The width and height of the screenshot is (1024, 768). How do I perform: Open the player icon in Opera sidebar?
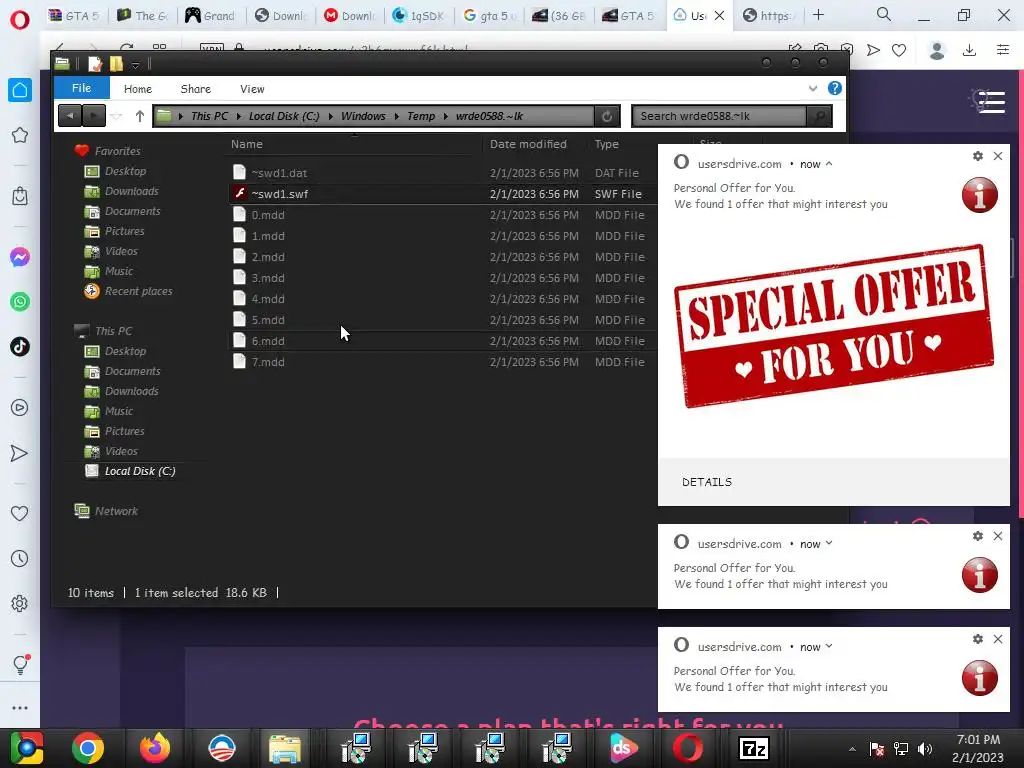click(x=20, y=408)
